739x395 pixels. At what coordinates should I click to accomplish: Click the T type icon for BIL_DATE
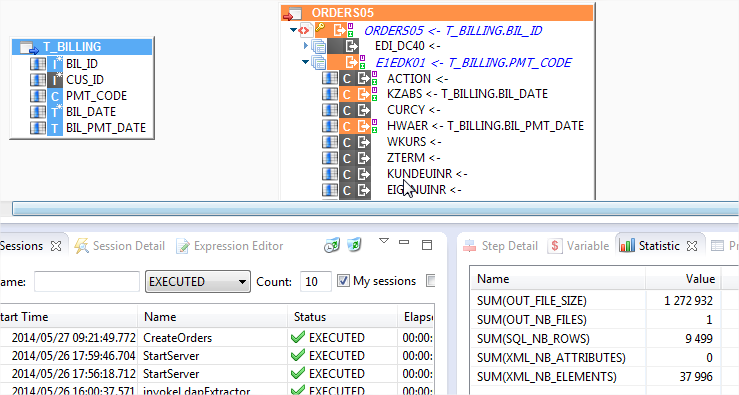pos(55,112)
